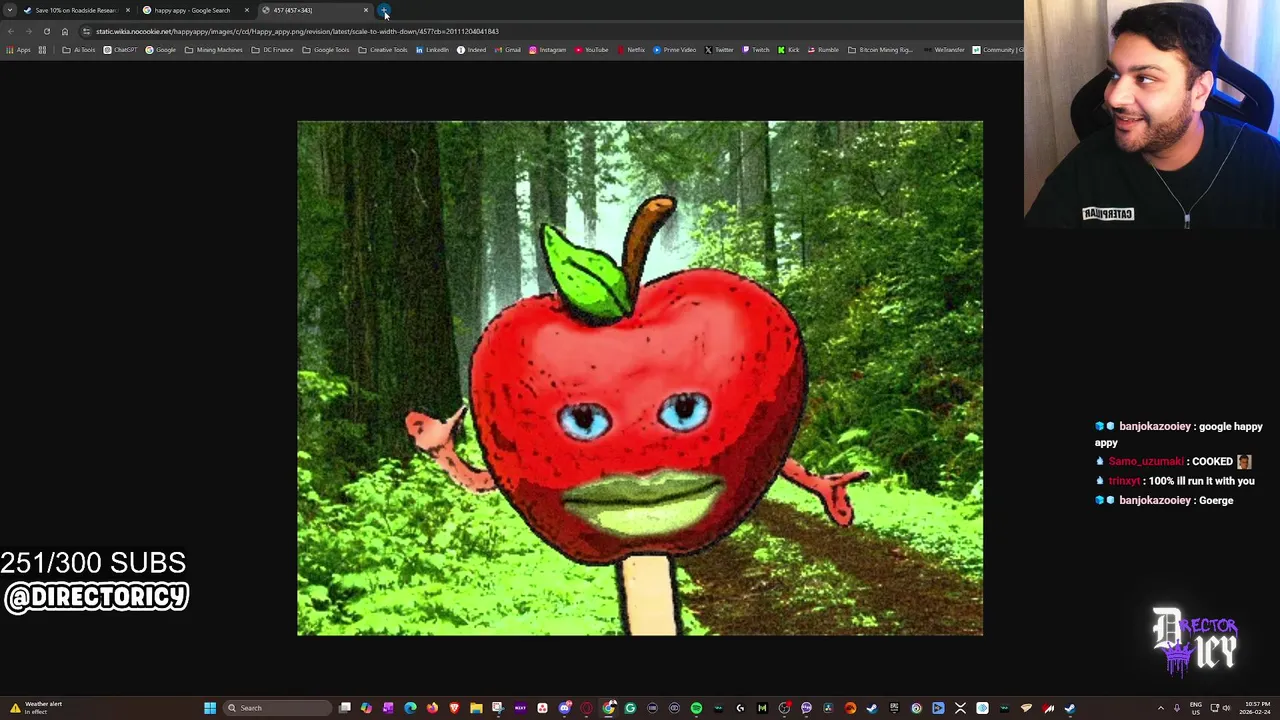Expand the AI Tools bookmark folder
The image size is (1280, 720).
point(79,50)
